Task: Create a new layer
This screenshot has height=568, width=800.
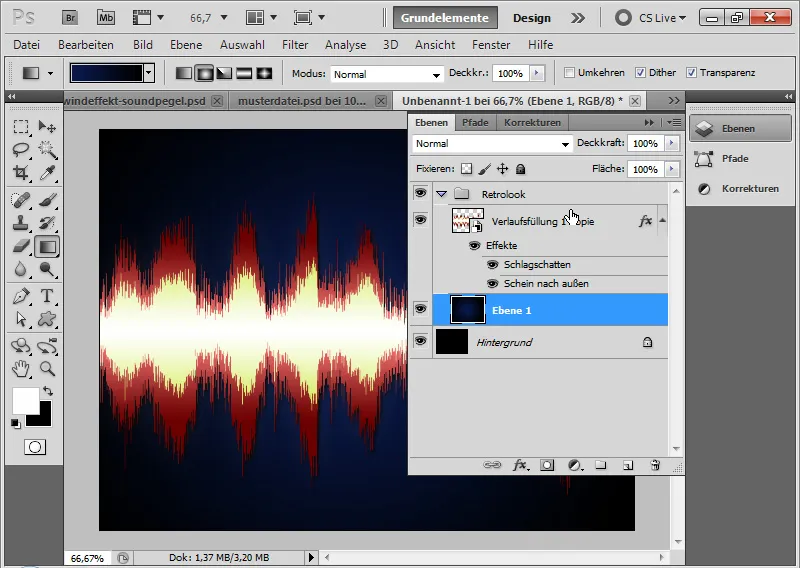Action: pyautogui.click(x=628, y=465)
